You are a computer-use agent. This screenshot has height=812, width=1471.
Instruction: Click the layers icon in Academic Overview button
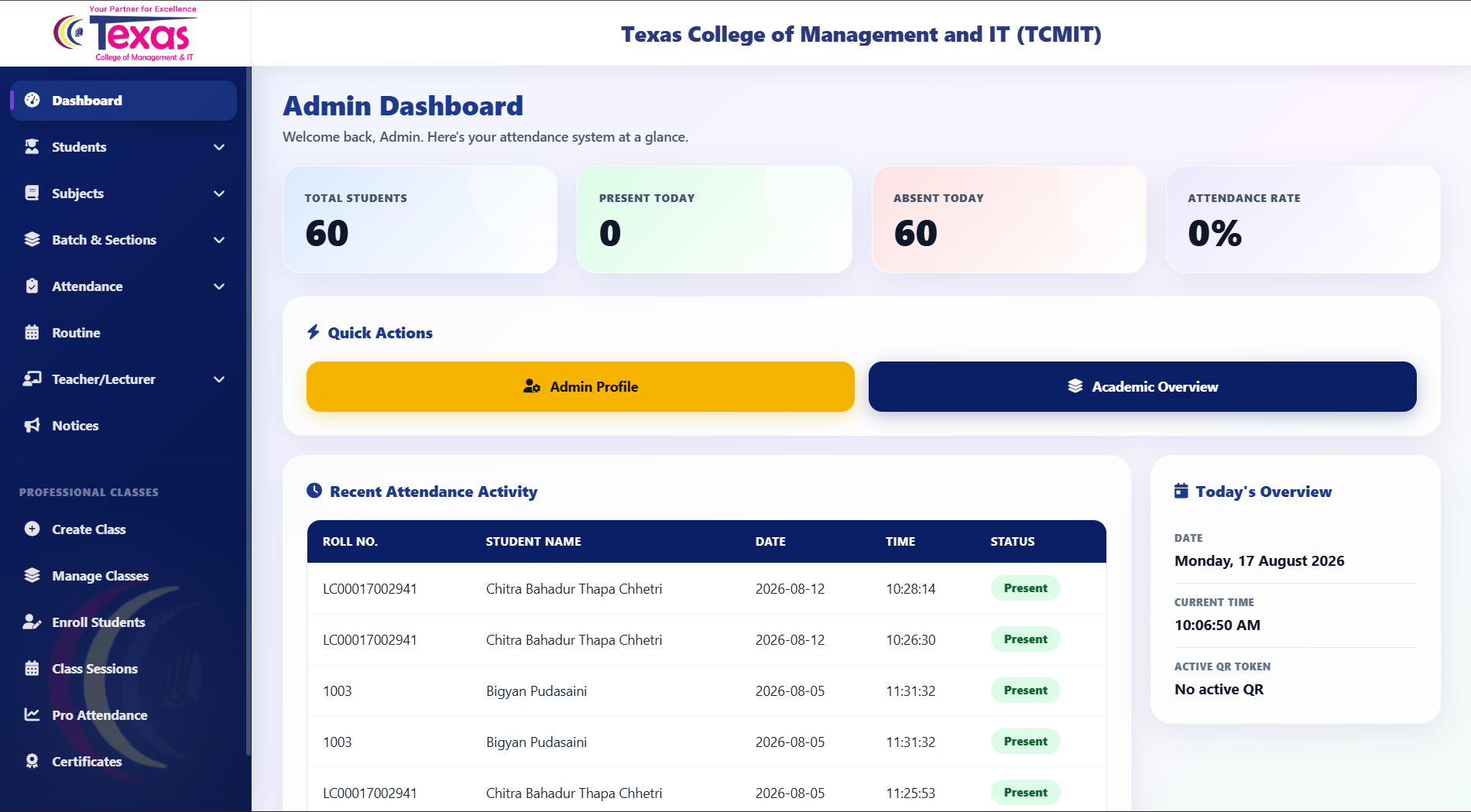click(1075, 385)
